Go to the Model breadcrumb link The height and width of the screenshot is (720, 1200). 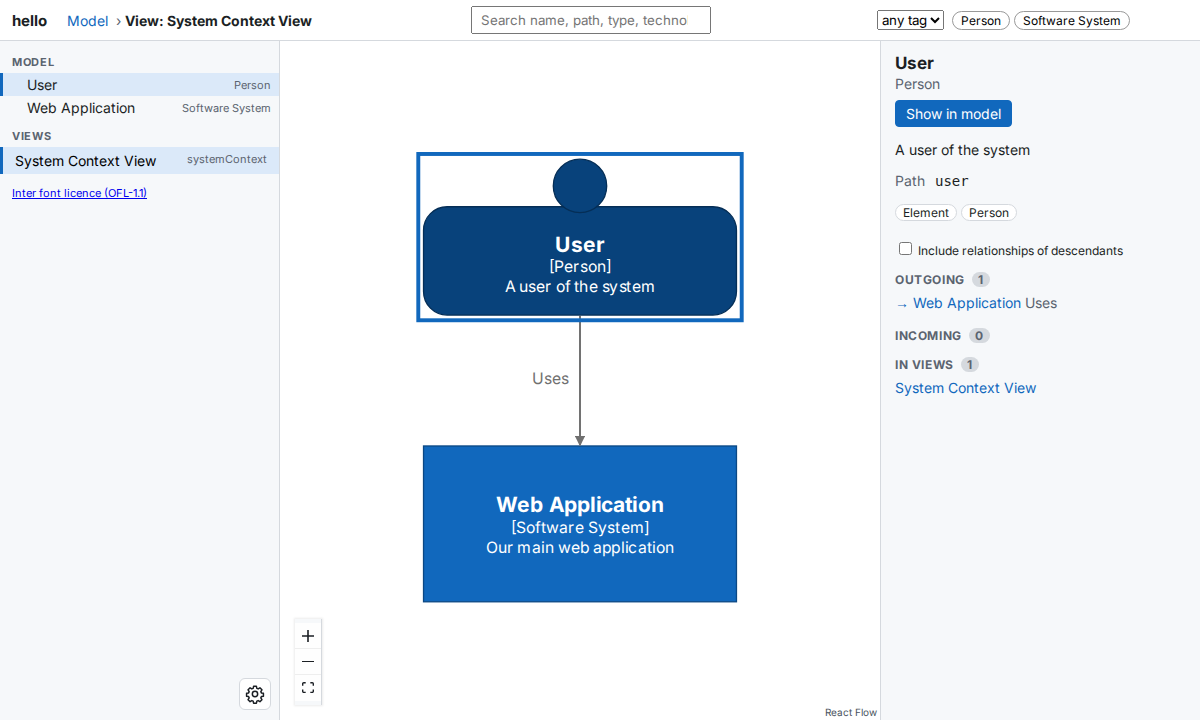(88, 21)
